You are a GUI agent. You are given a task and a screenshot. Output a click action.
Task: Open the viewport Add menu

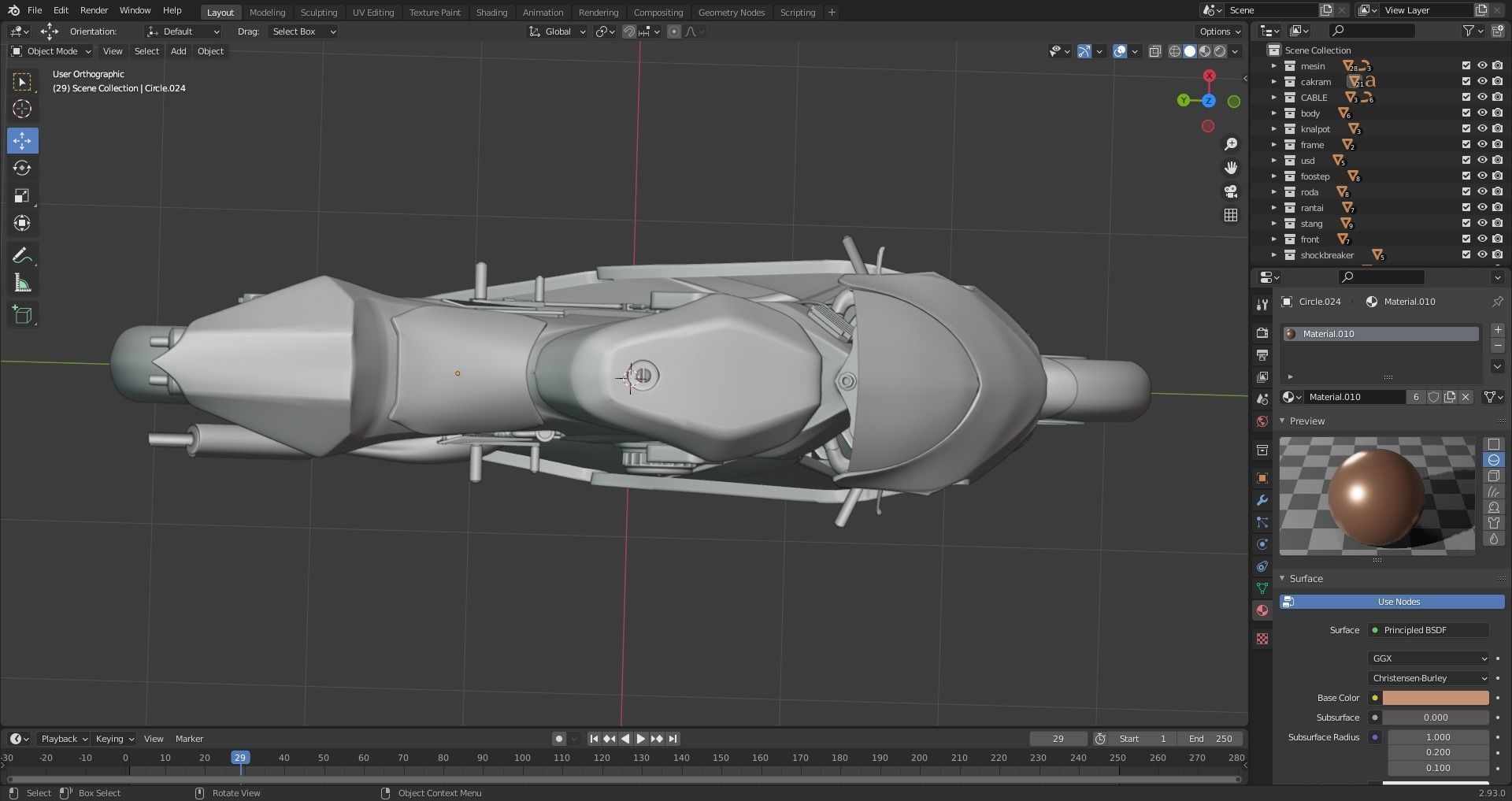coord(179,51)
